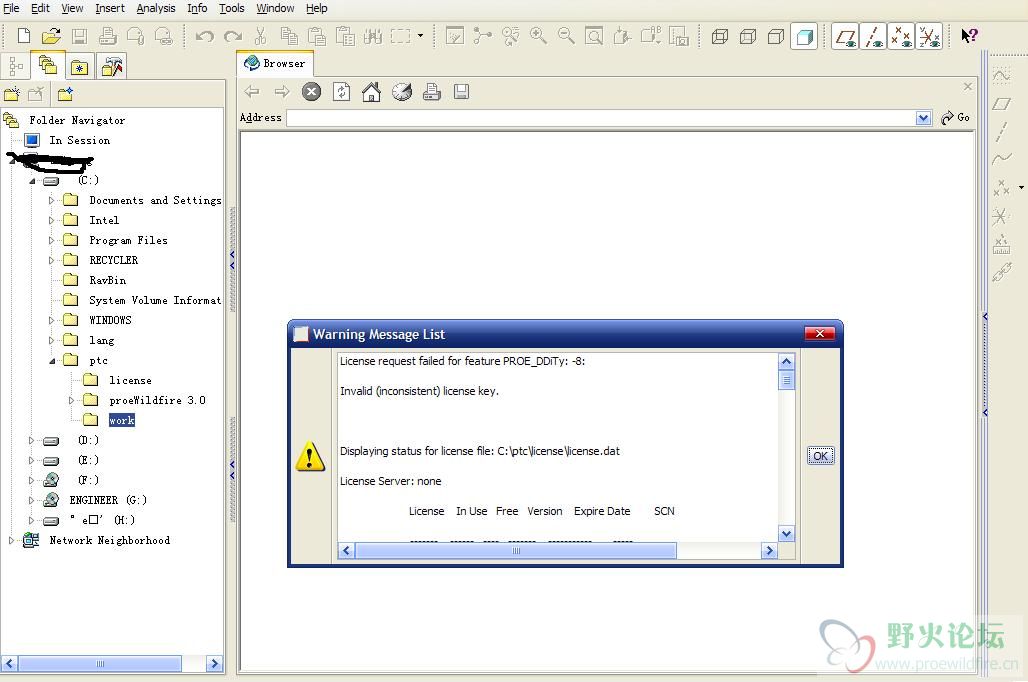Viewport: 1028px width, 682px height.
Task: Open an existing file from toolbar
Action: point(51,36)
